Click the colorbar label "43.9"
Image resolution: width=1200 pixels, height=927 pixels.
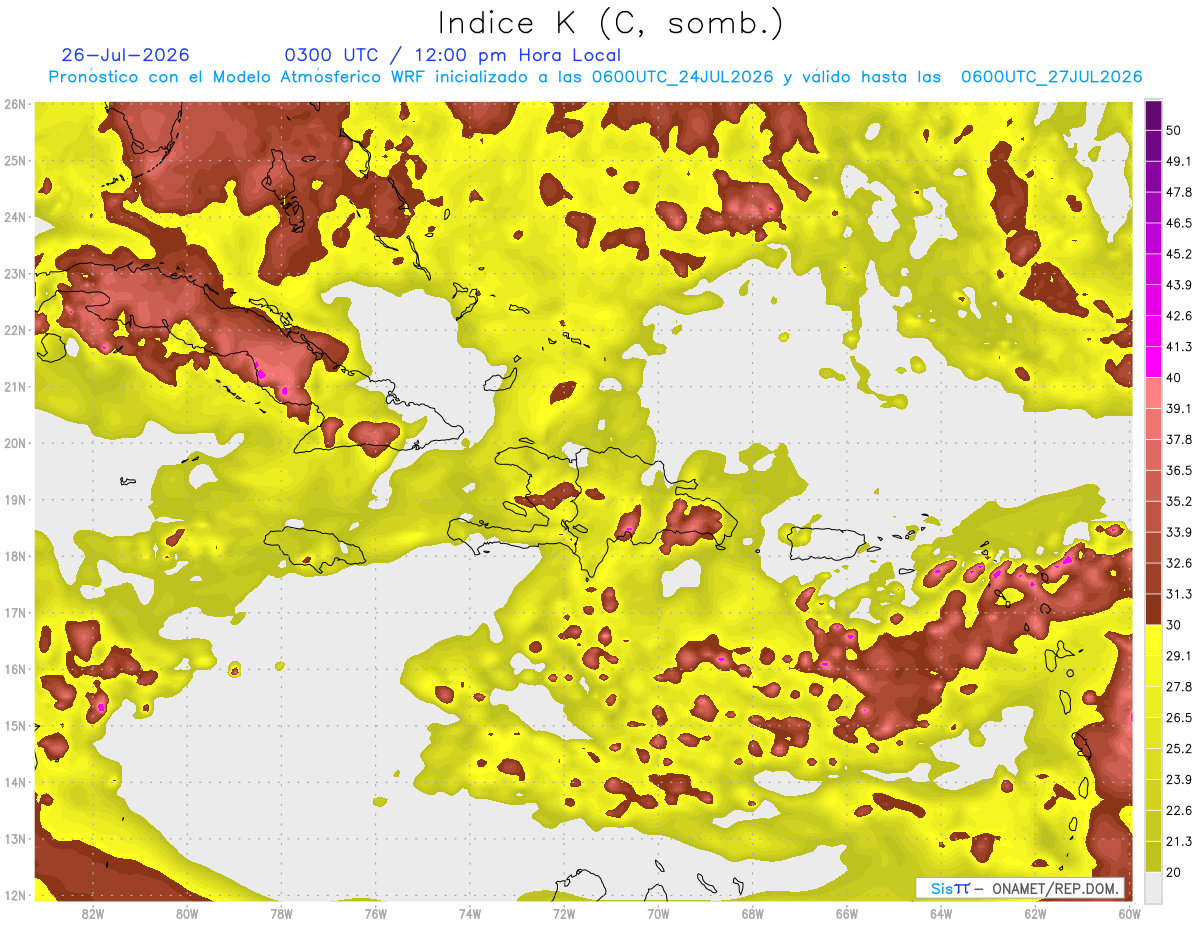click(x=1179, y=285)
